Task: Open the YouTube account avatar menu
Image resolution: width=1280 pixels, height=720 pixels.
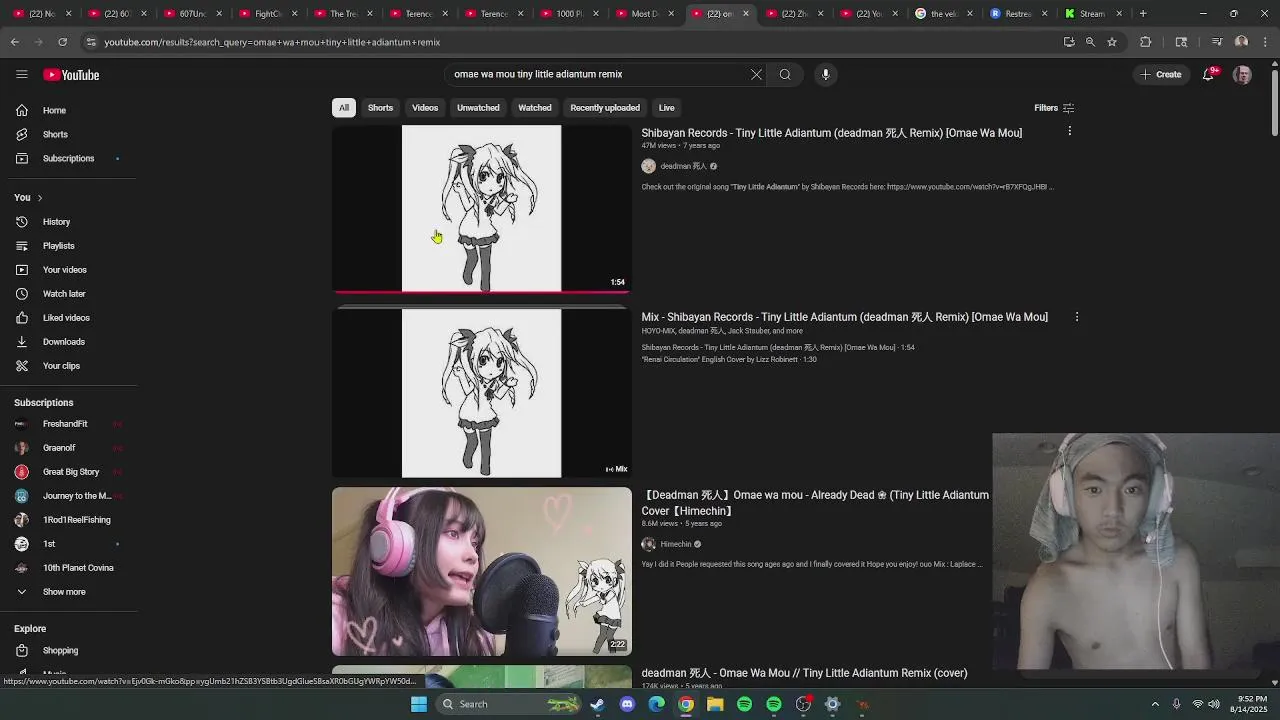Action: (x=1242, y=75)
